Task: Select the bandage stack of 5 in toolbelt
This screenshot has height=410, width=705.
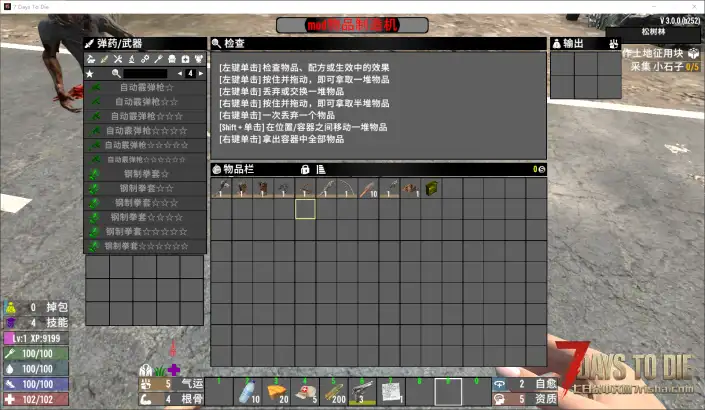Action: tap(305, 392)
